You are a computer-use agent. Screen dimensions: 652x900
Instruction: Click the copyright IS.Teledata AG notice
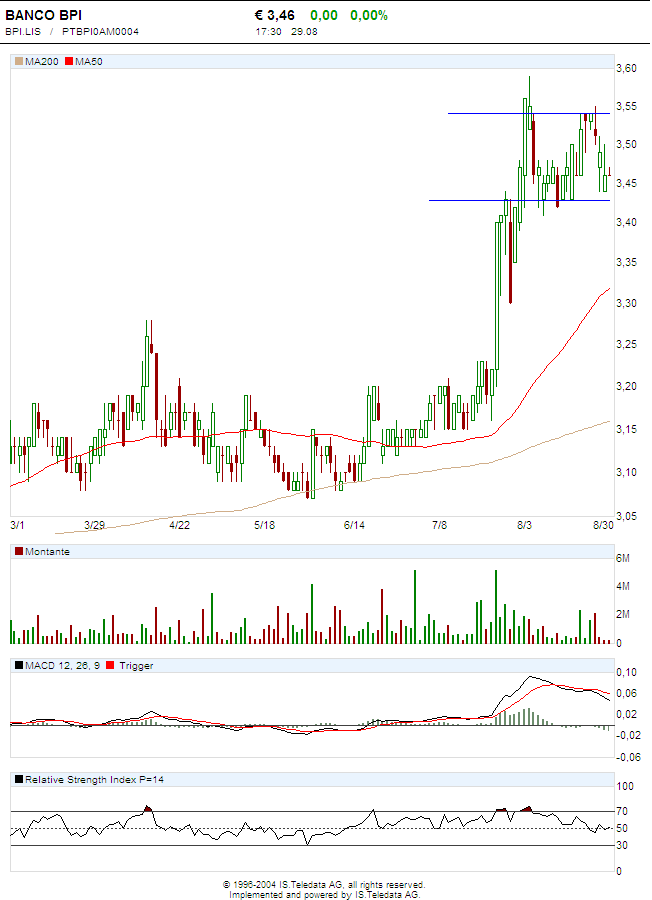(324, 885)
